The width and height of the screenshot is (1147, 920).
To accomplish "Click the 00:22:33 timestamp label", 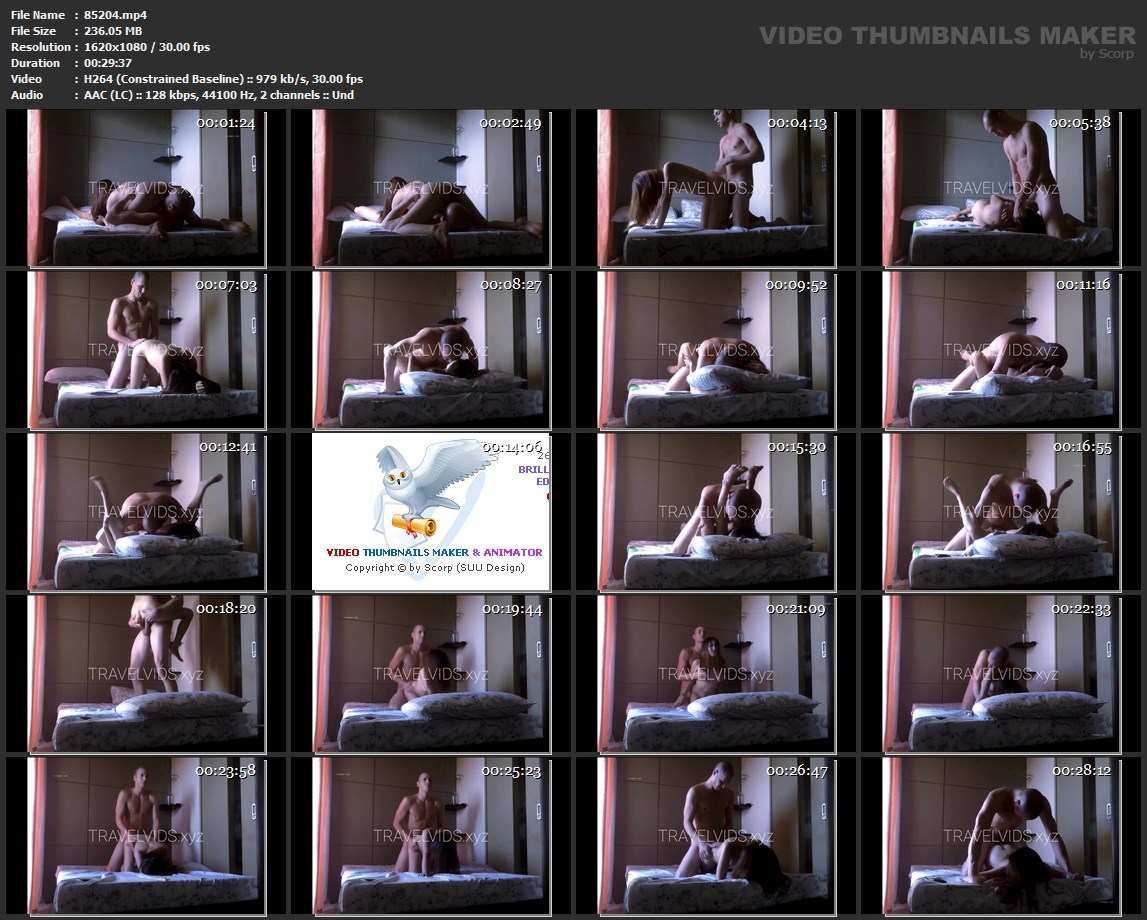I will point(1082,609).
